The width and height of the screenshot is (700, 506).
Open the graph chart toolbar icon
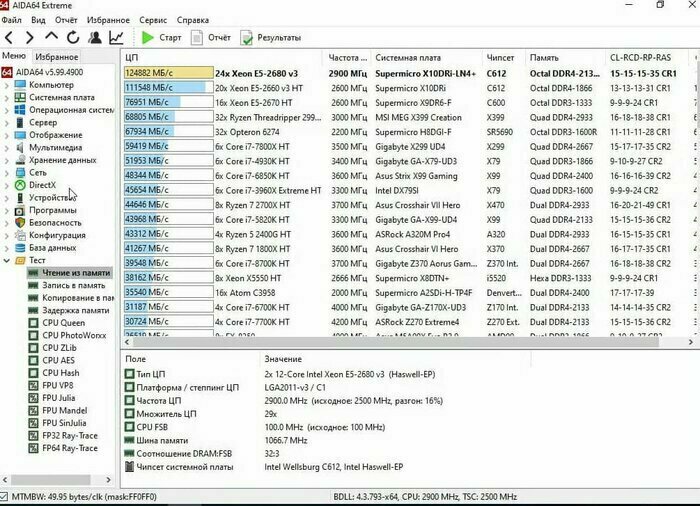(x=116, y=38)
